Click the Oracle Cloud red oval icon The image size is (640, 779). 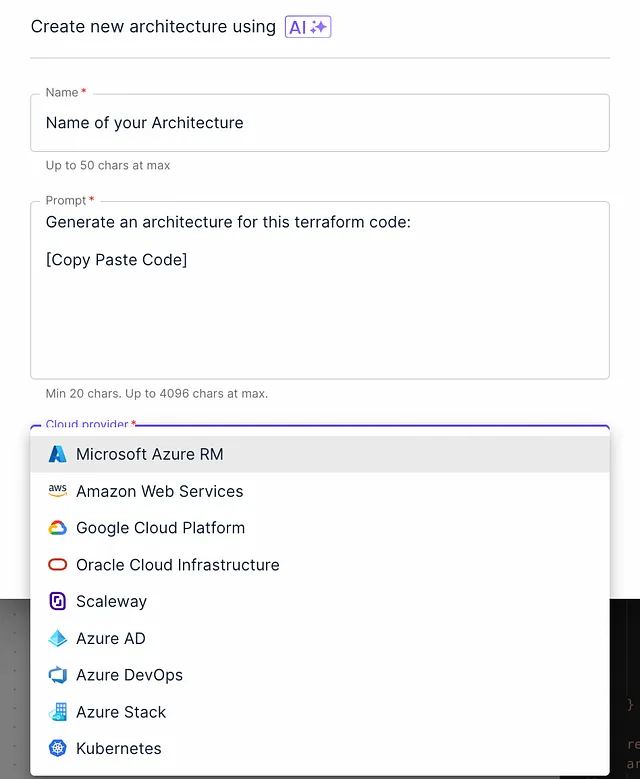click(58, 564)
